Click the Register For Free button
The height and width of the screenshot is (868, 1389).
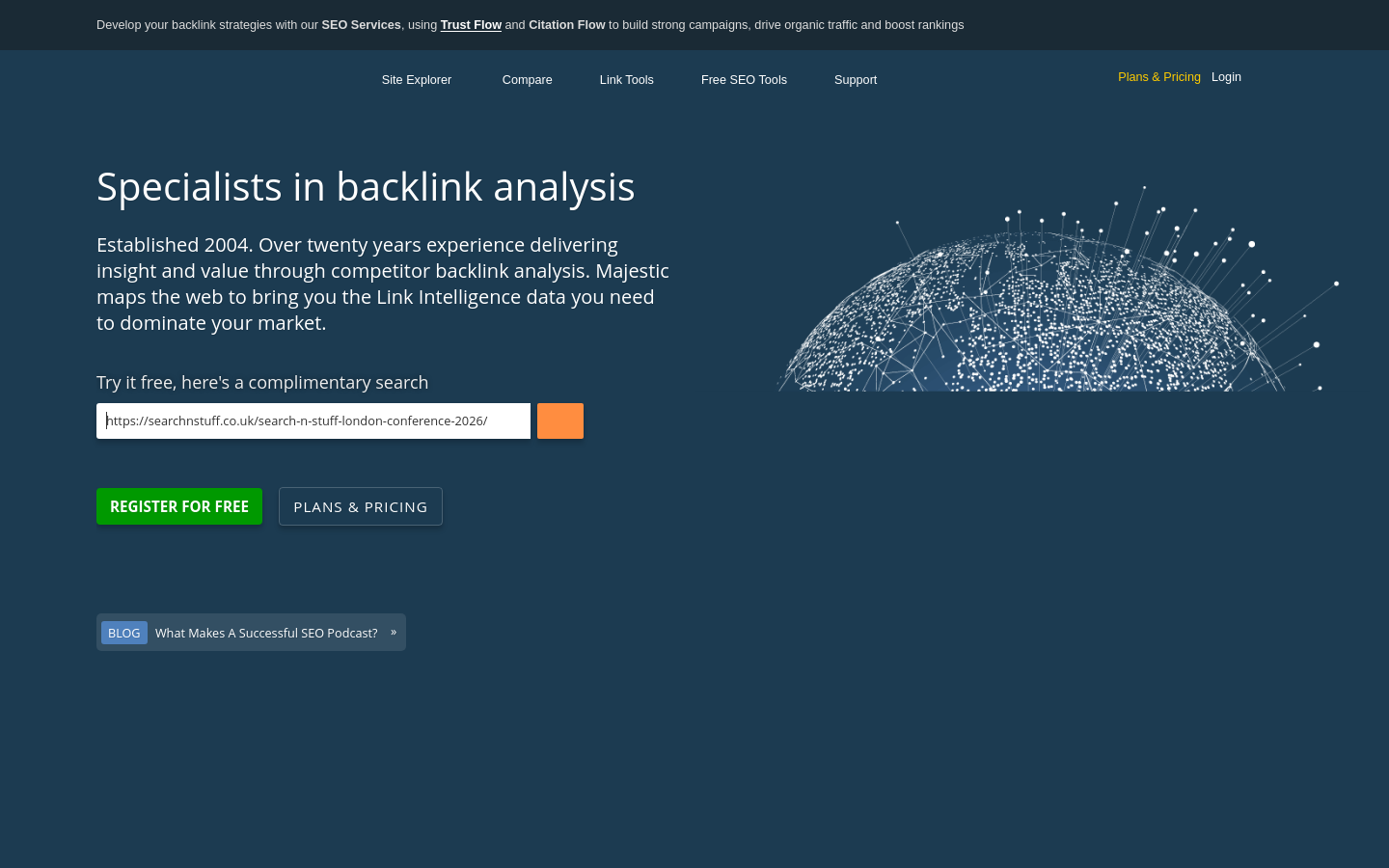[x=179, y=506]
